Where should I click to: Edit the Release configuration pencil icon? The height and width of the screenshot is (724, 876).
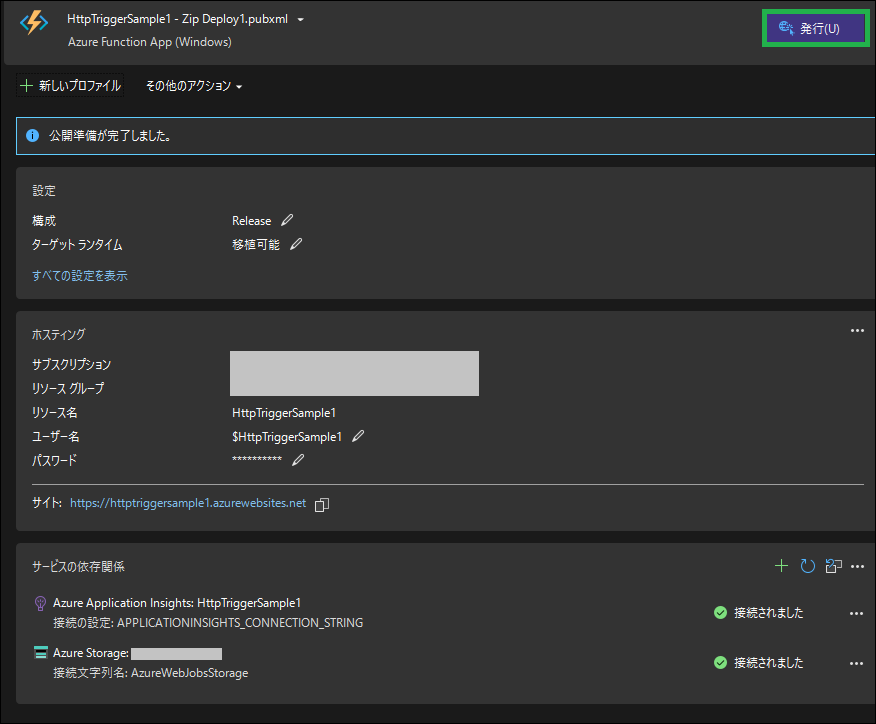point(288,220)
